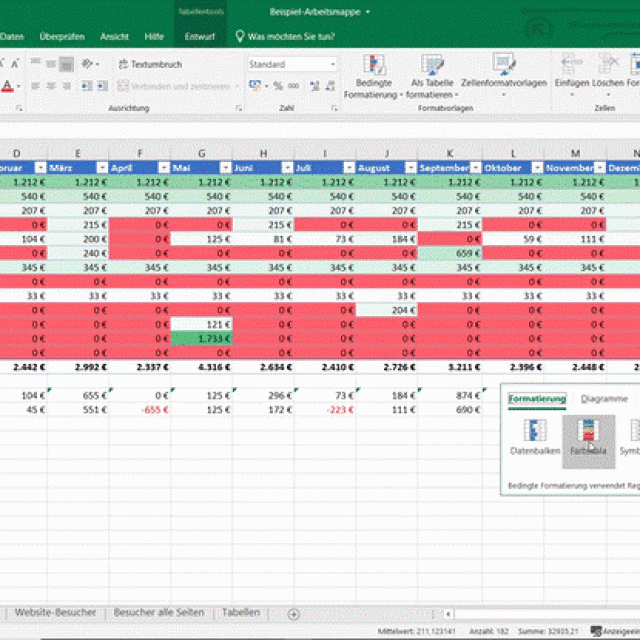Increase the cell indent
This screenshot has height=640, width=640.
(x=102, y=86)
